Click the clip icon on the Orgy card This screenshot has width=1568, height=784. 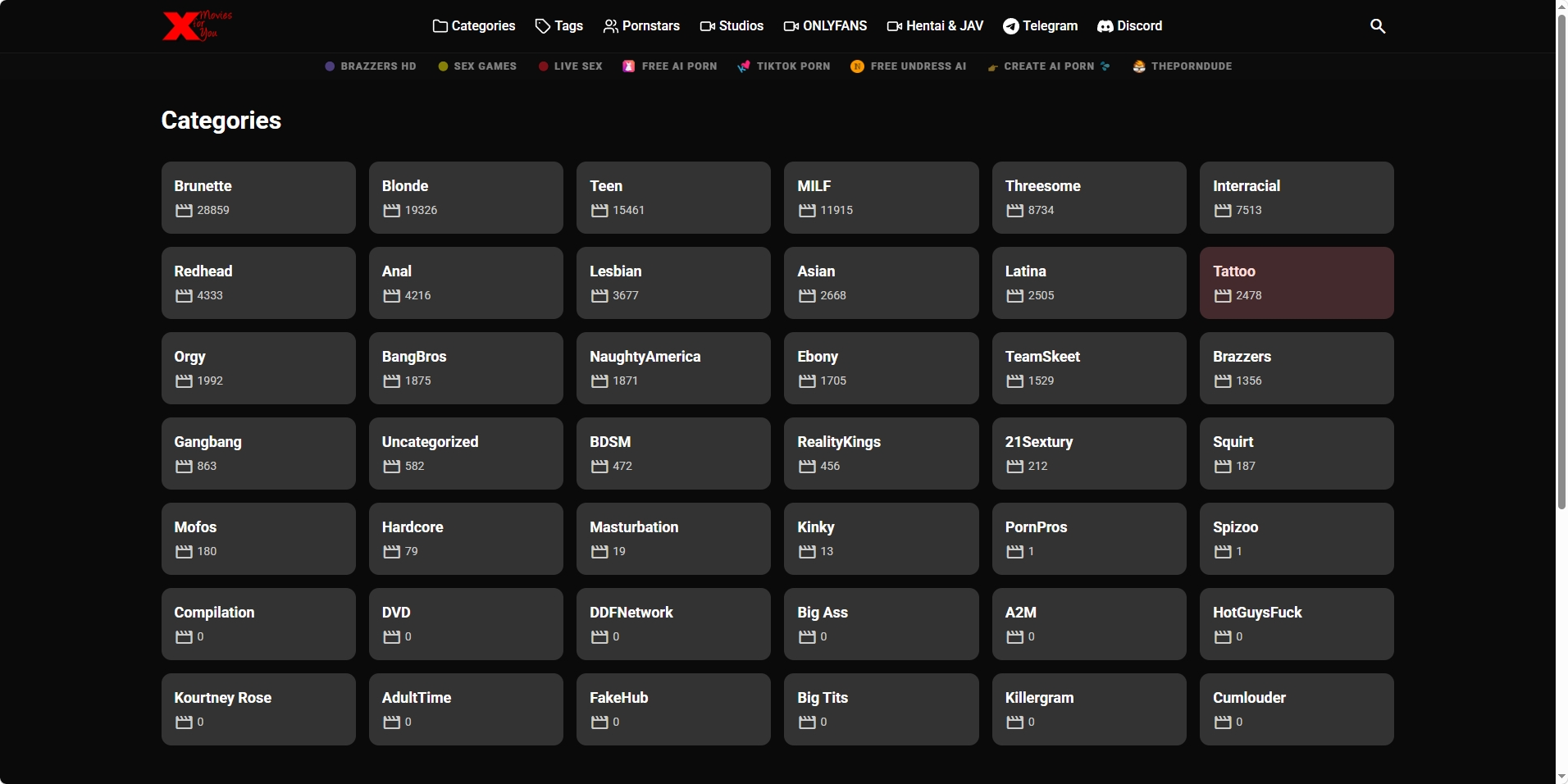[x=184, y=381]
